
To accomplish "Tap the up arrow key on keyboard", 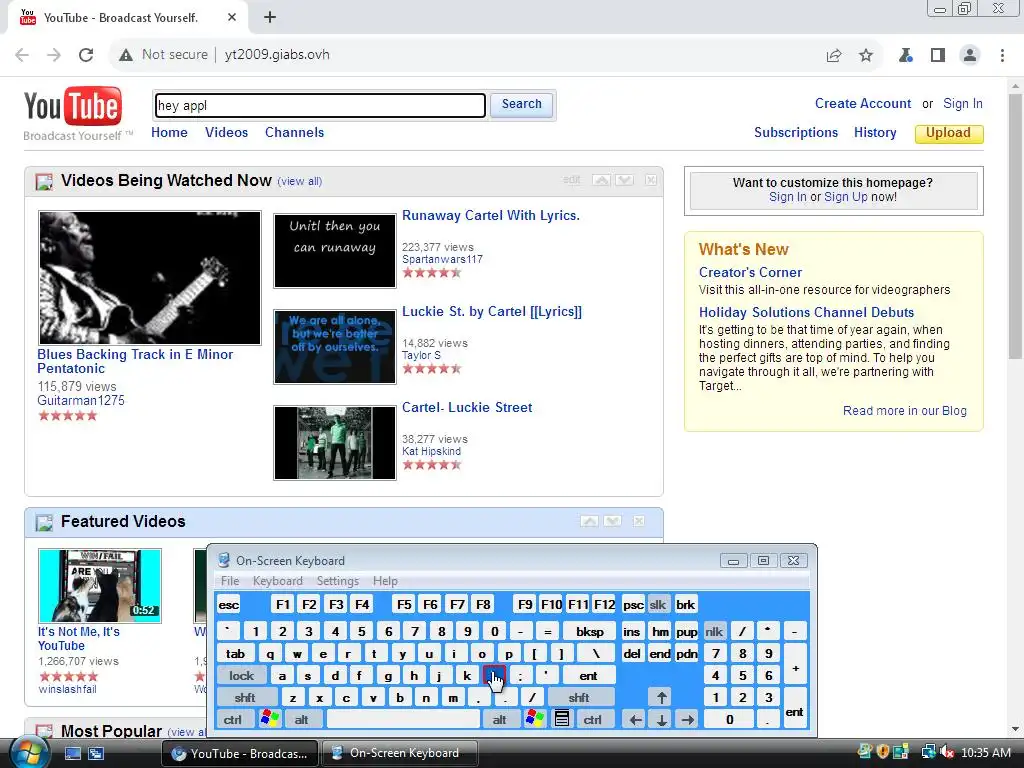I will (x=662, y=697).
